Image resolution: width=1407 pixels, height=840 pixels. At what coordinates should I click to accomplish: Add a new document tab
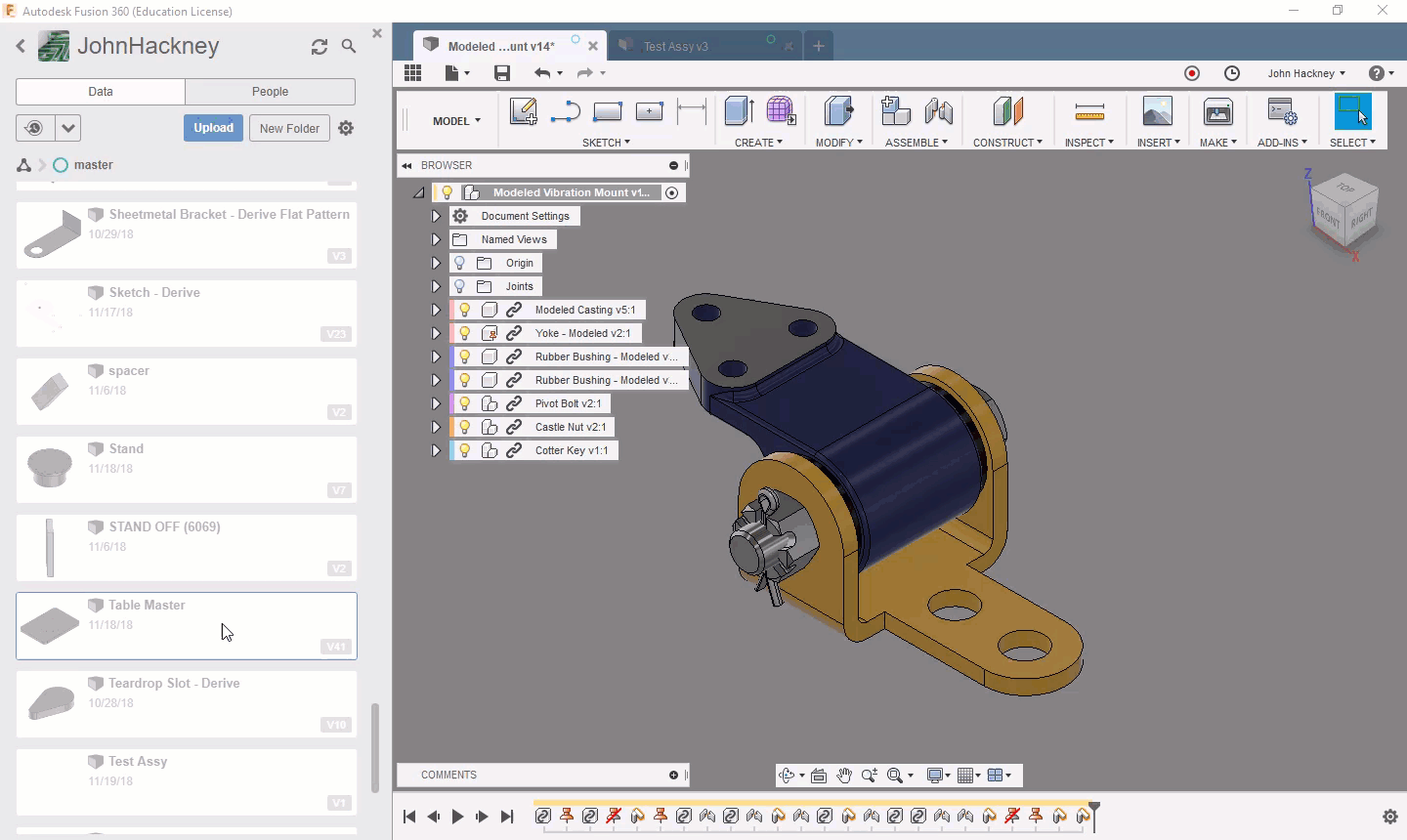click(x=819, y=46)
